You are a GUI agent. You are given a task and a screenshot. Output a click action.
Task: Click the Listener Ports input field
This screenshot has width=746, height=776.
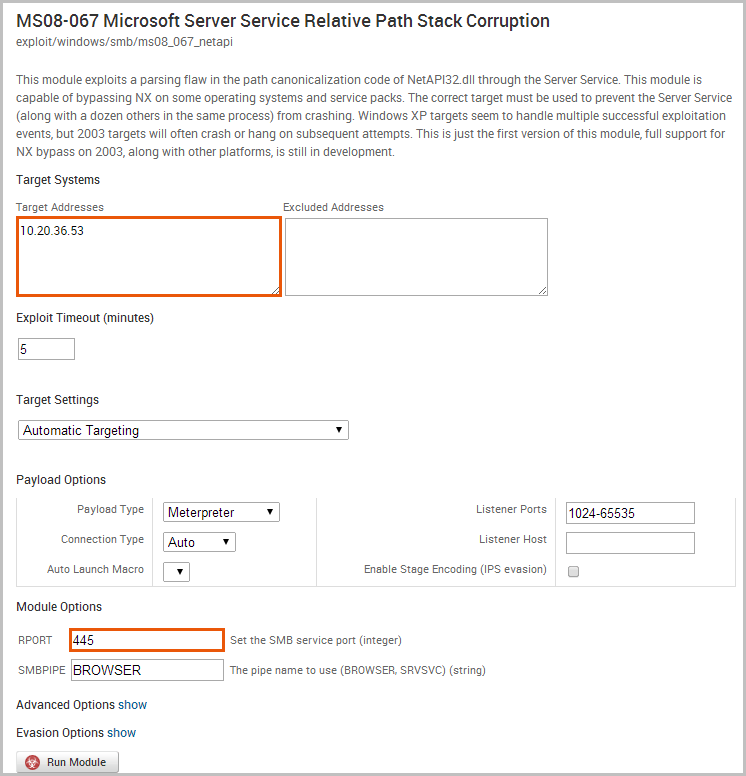coord(630,513)
